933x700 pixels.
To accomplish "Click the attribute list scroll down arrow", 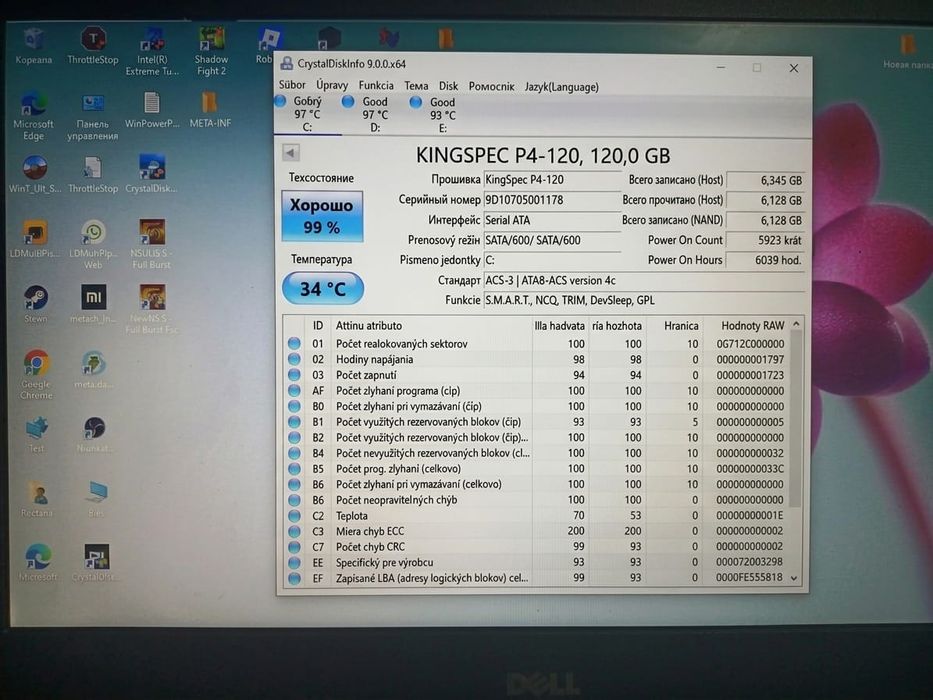I will [x=794, y=578].
